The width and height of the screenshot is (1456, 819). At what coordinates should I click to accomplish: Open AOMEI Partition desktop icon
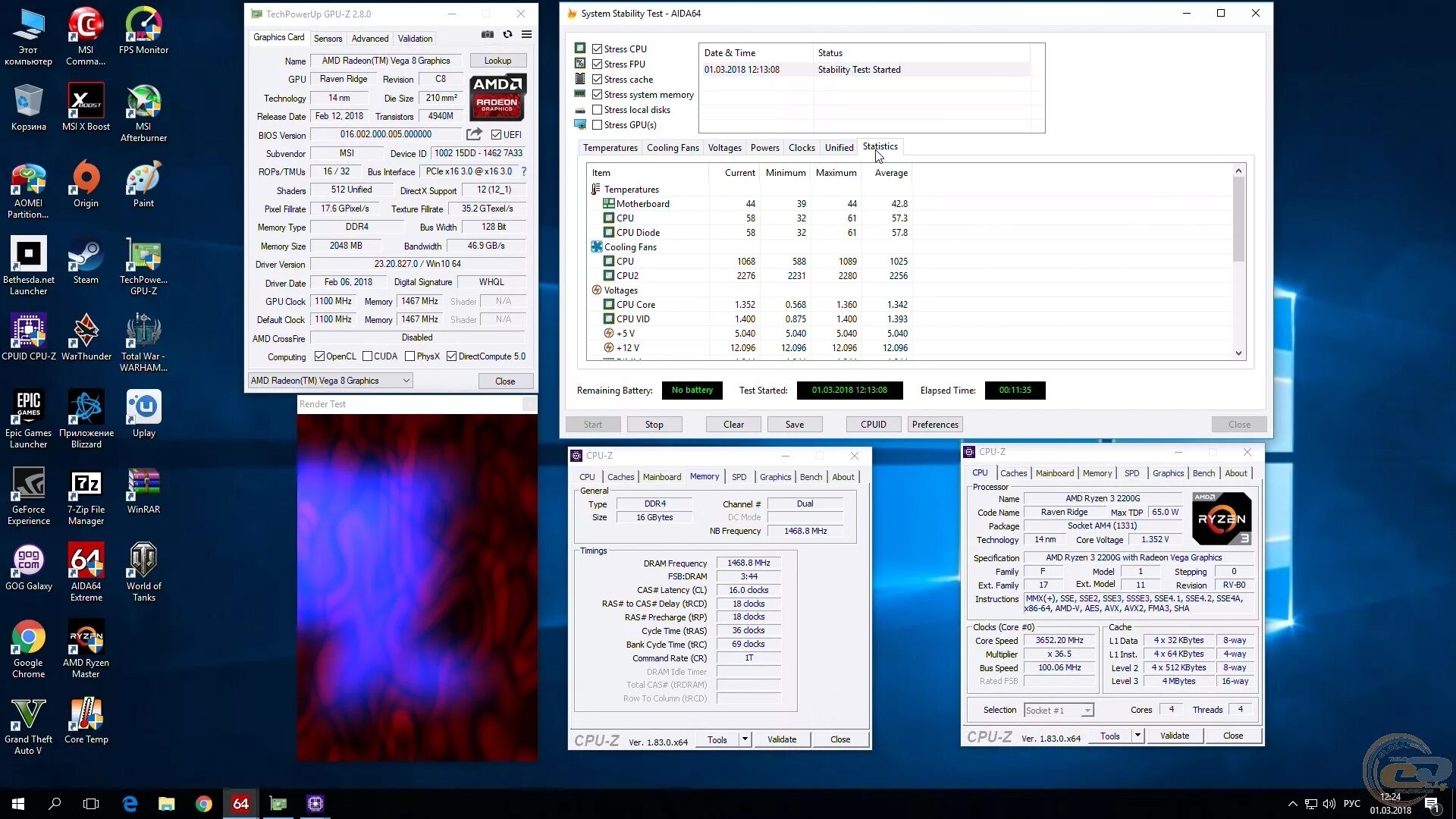[28, 190]
